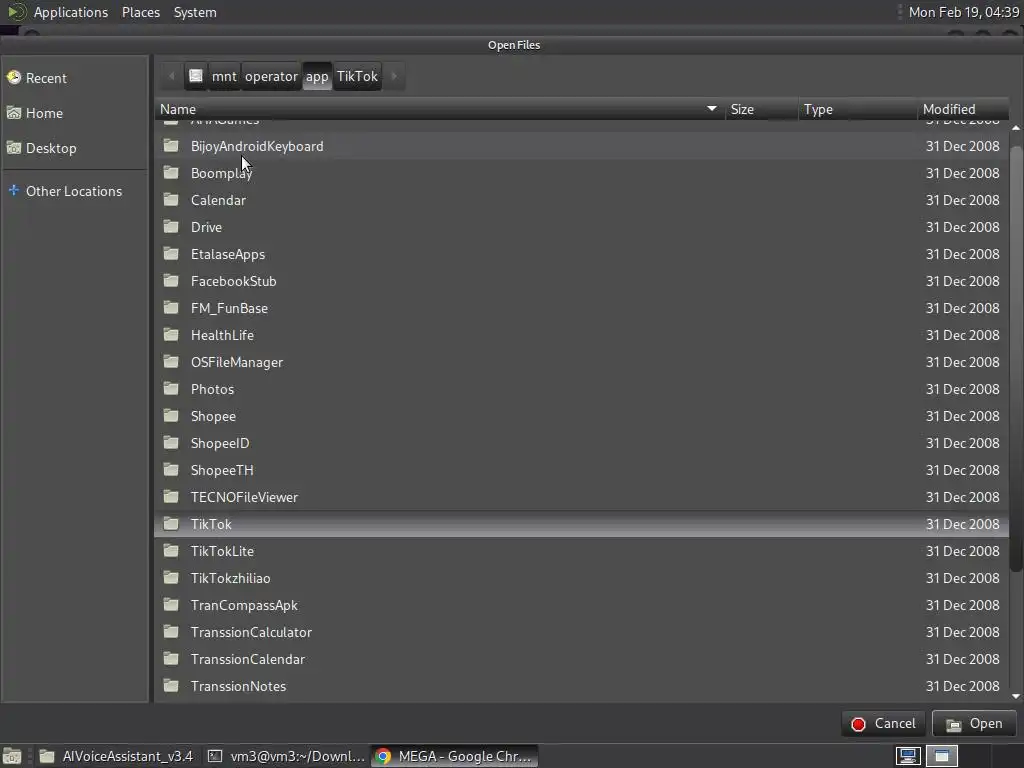Image resolution: width=1024 pixels, height=768 pixels.
Task: Click the TikTokzhiliao folder icon
Action: [x=171, y=577]
